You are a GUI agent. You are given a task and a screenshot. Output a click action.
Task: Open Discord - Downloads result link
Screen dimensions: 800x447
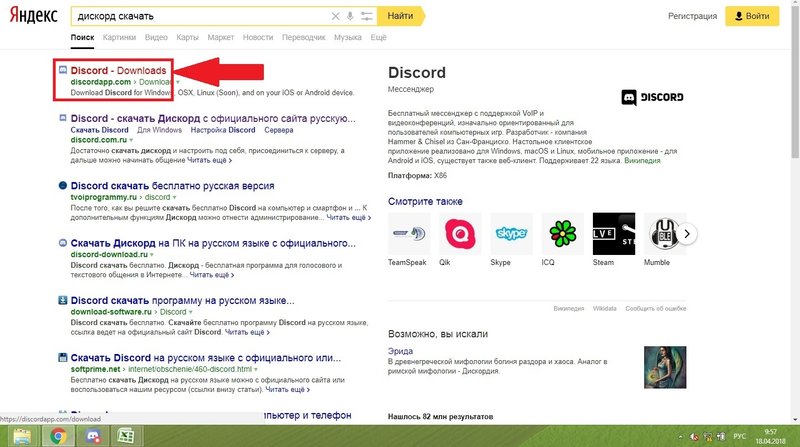click(118, 70)
